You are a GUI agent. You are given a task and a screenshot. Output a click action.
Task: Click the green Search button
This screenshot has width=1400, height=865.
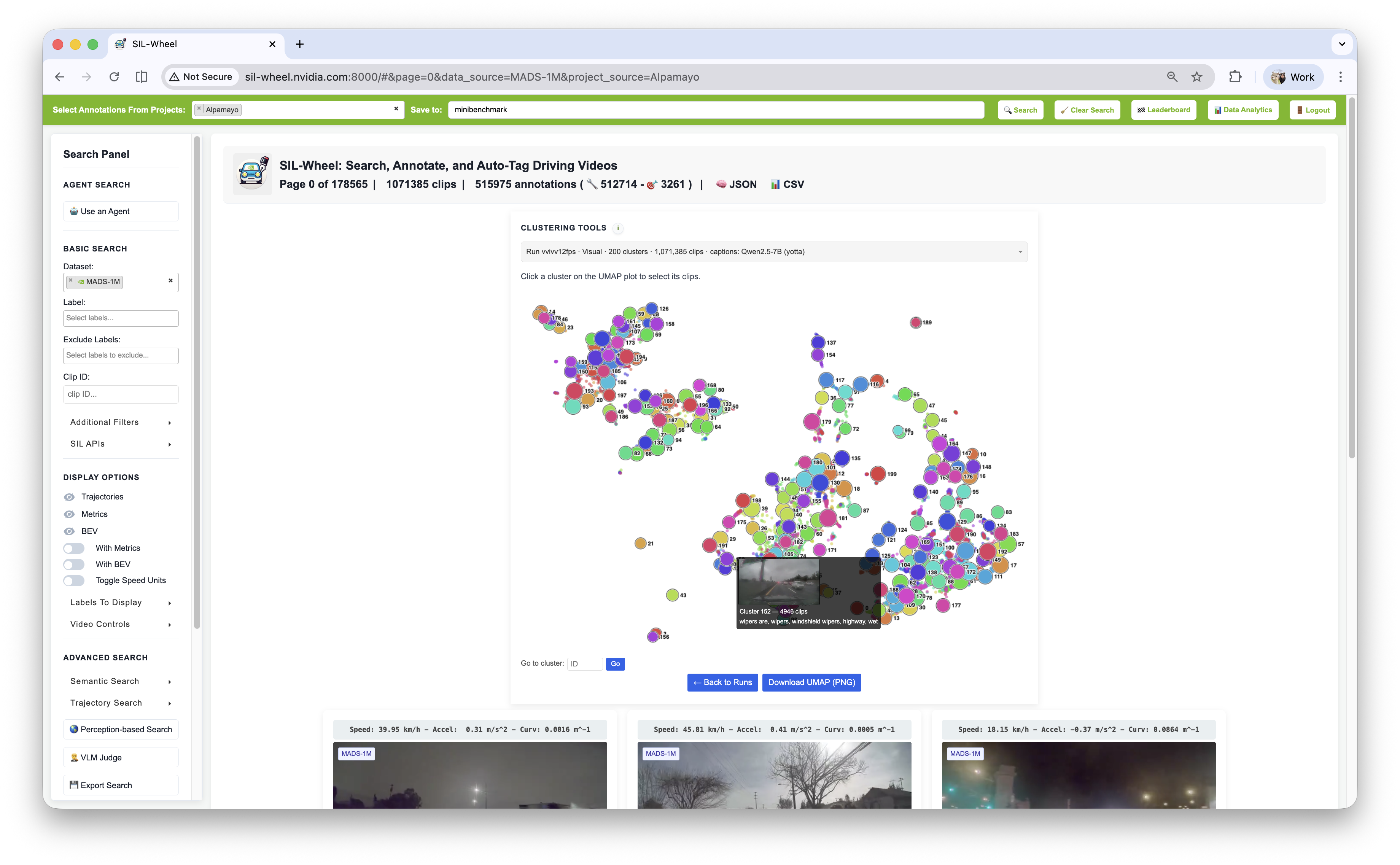tap(1020, 110)
